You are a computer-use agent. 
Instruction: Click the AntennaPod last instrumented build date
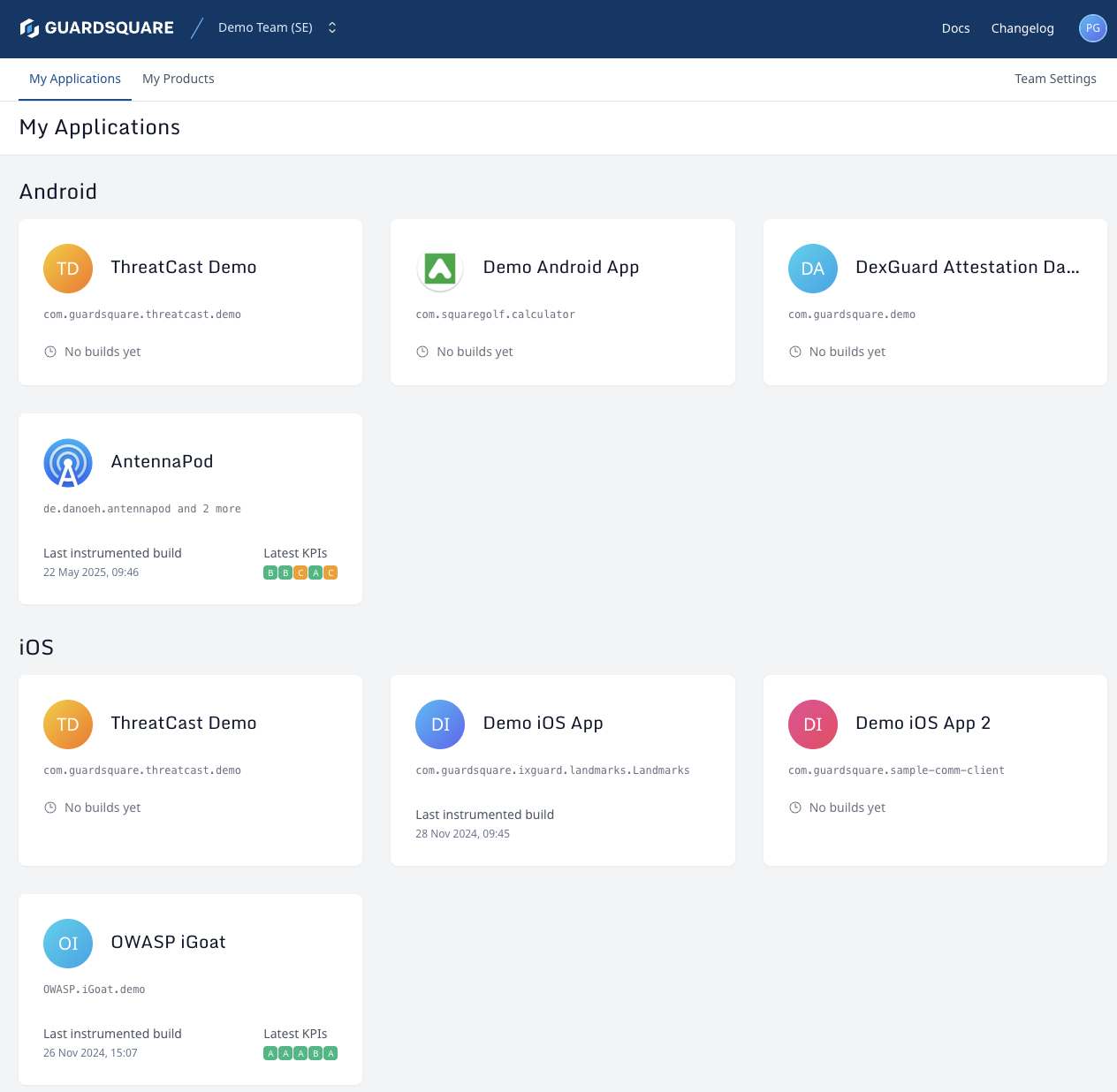[91, 573]
